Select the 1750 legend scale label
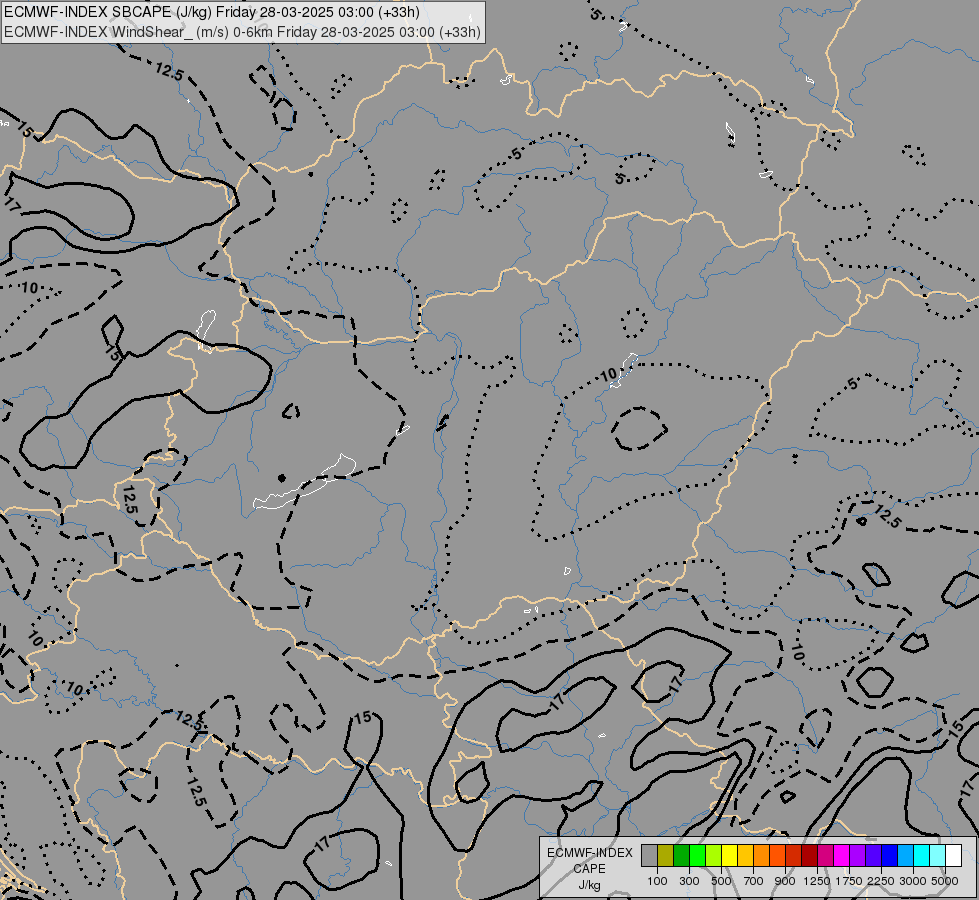This screenshot has height=900, width=979. tap(849, 881)
